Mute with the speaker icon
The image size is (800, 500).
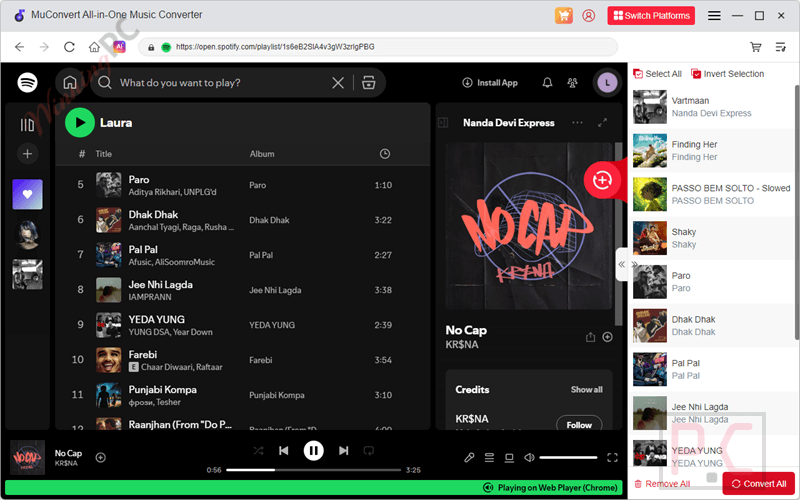(x=529, y=458)
